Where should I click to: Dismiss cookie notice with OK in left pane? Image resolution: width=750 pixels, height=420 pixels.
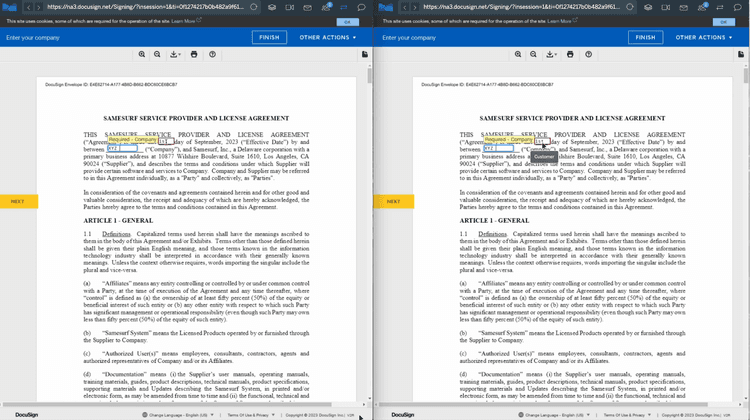coord(347,21)
